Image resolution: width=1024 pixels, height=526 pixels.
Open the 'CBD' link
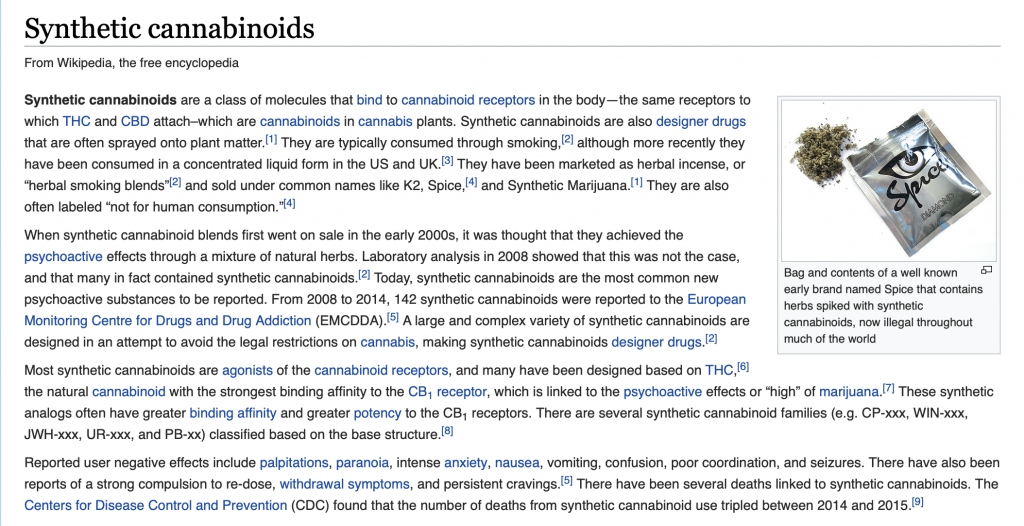135,122
